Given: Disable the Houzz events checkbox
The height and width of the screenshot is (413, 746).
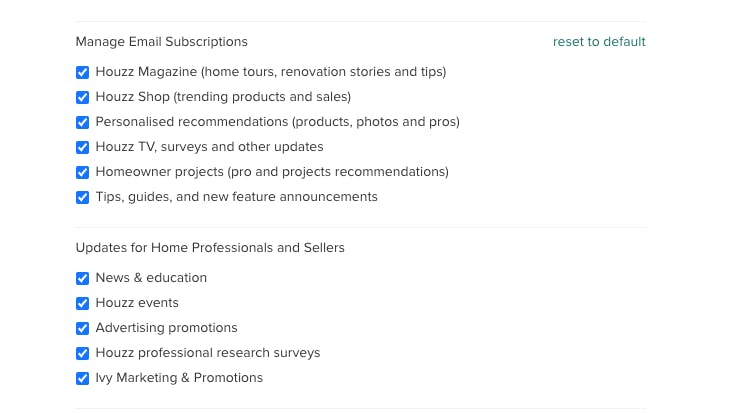Looking at the screenshot, I should click(x=82, y=304).
